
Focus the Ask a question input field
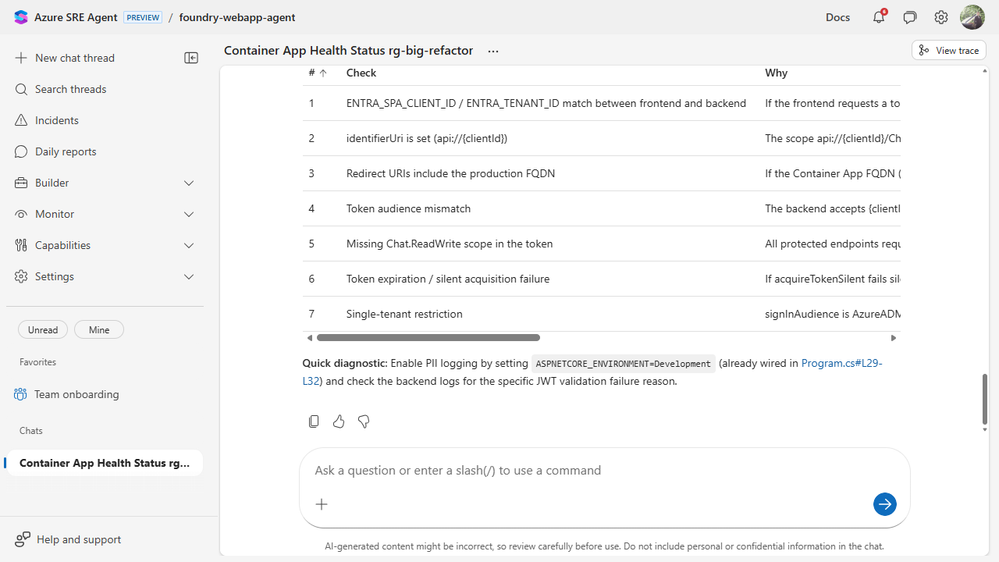604,470
